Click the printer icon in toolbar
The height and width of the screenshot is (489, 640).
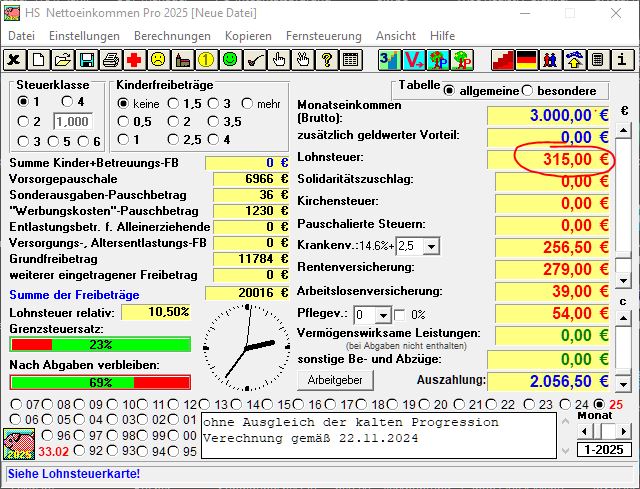coord(111,60)
